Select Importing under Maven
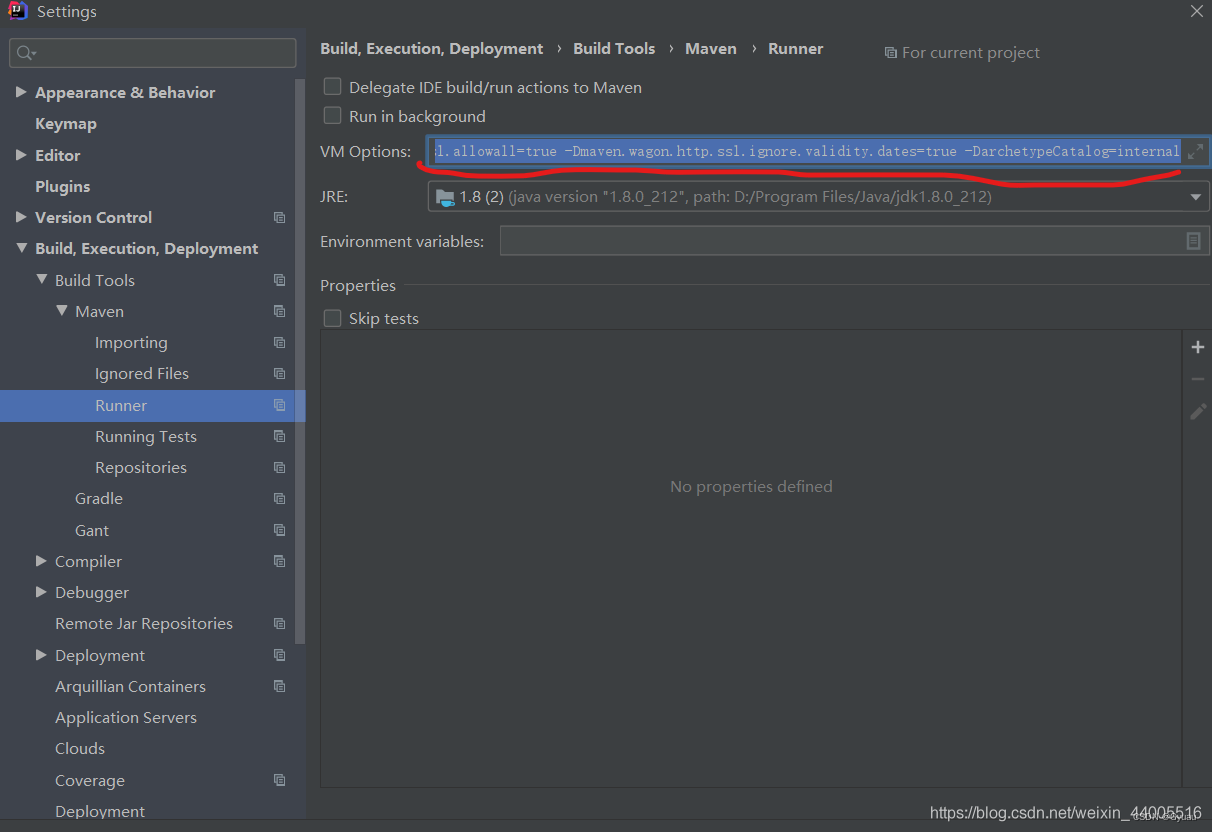1212x832 pixels. tap(131, 342)
